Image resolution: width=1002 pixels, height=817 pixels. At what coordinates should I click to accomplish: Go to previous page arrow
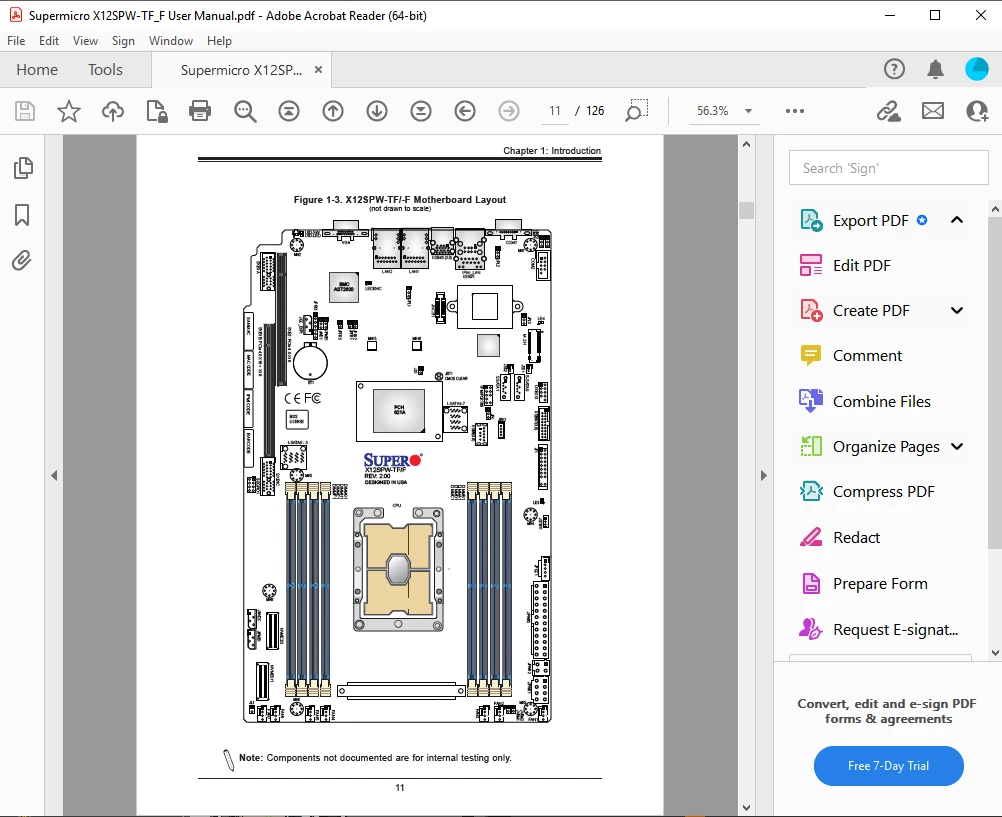tap(333, 111)
